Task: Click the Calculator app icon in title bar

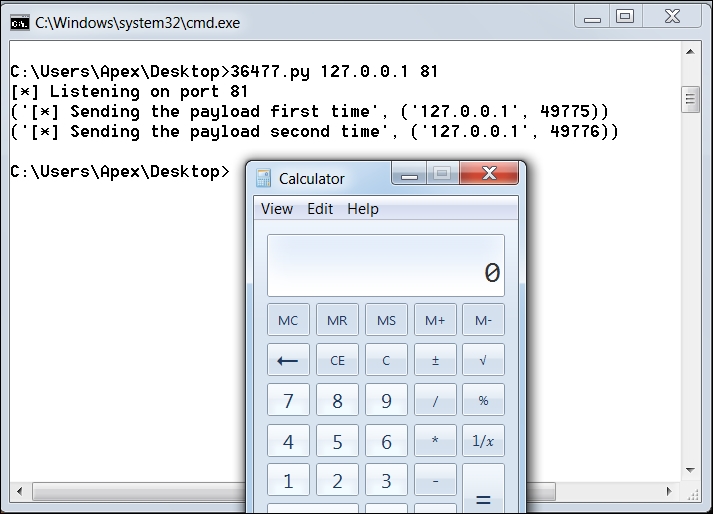Action: (x=263, y=178)
